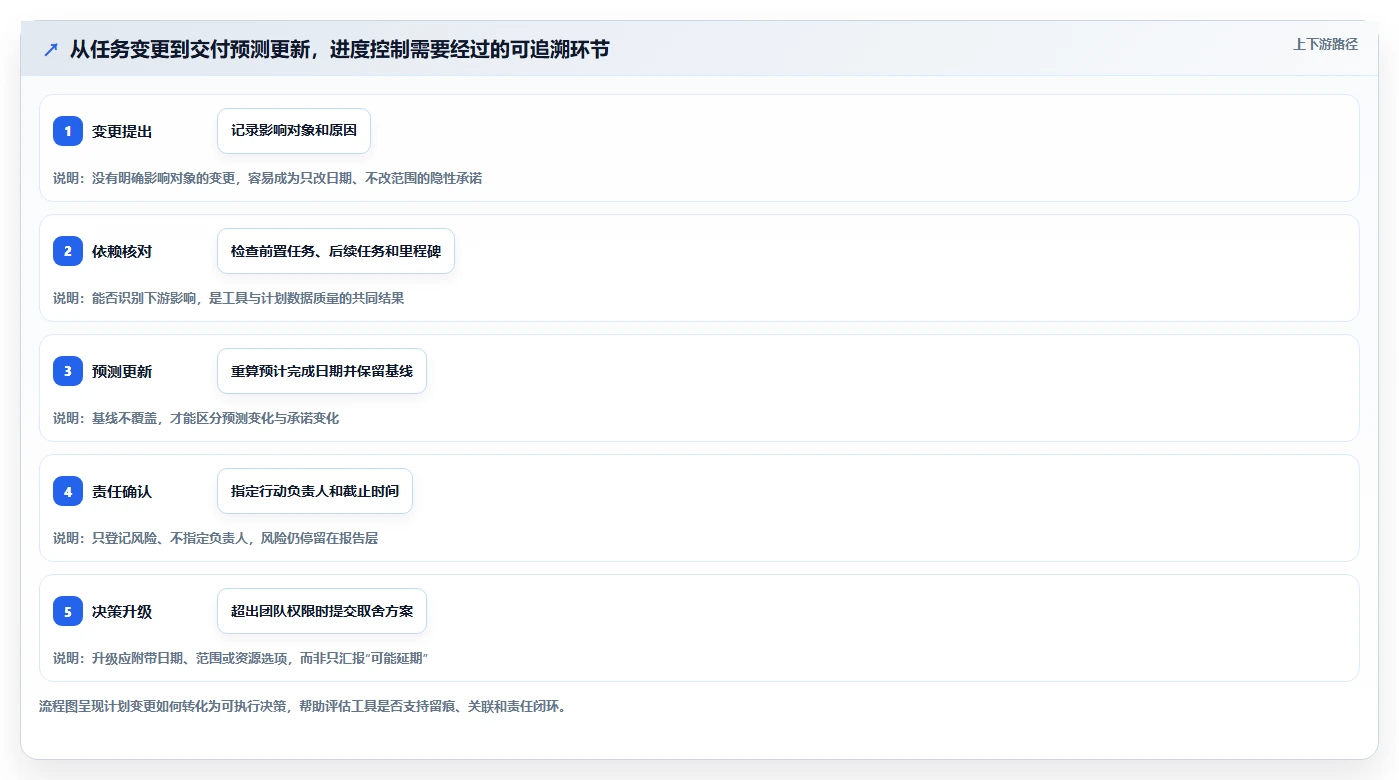Screen dimensions: 1399x780
Task: Click step number badge 5
Action: pos(68,611)
